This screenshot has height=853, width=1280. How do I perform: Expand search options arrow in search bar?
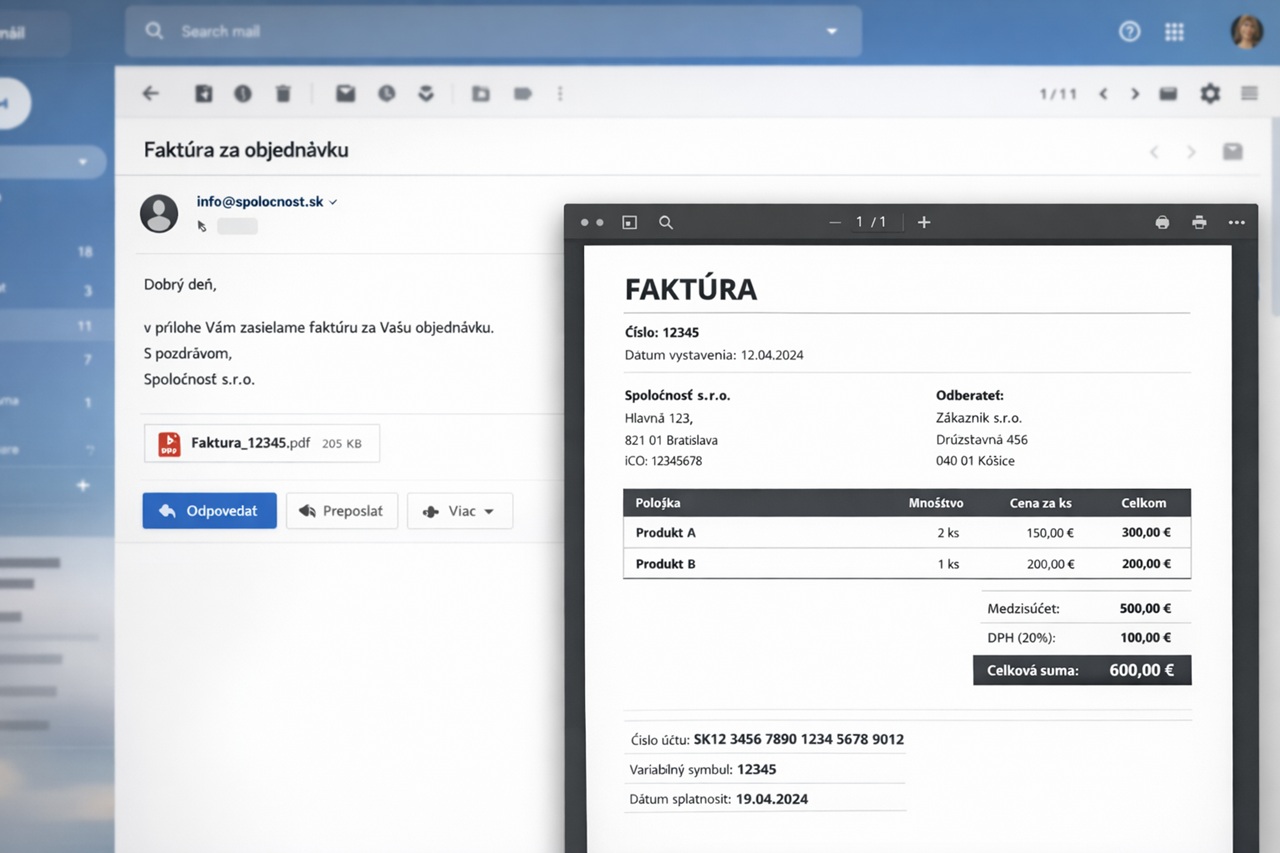(831, 32)
